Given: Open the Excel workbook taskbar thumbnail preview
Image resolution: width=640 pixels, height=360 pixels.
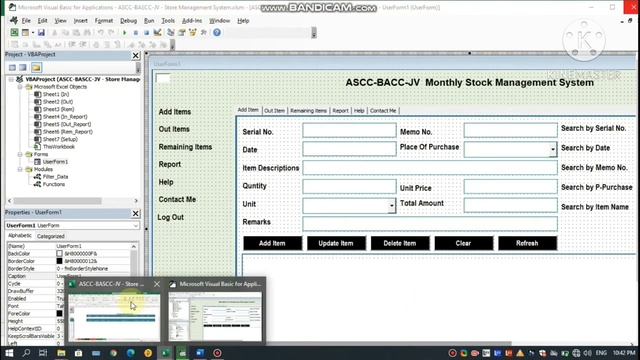Looking at the screenshot, I should pos(114,316).
